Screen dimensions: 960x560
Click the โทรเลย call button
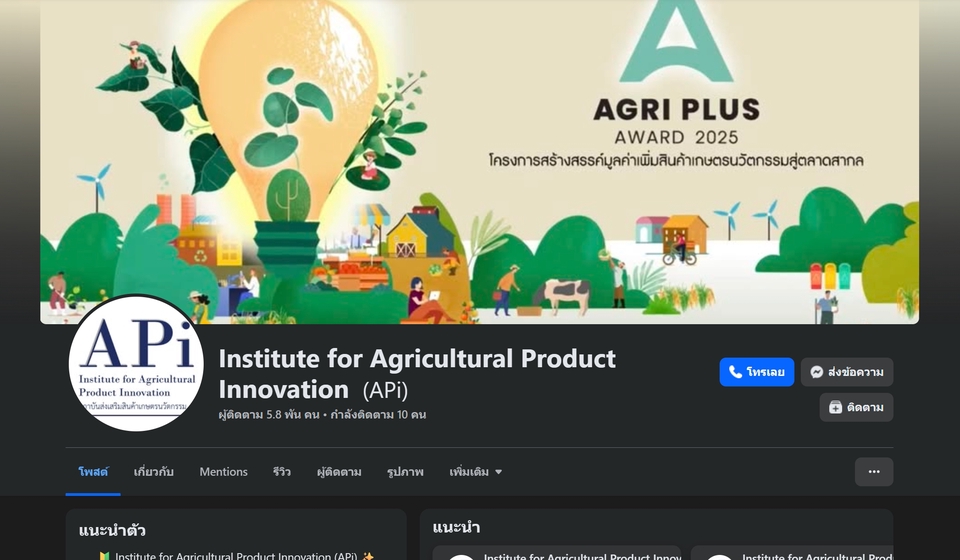(x=757, y=372)
